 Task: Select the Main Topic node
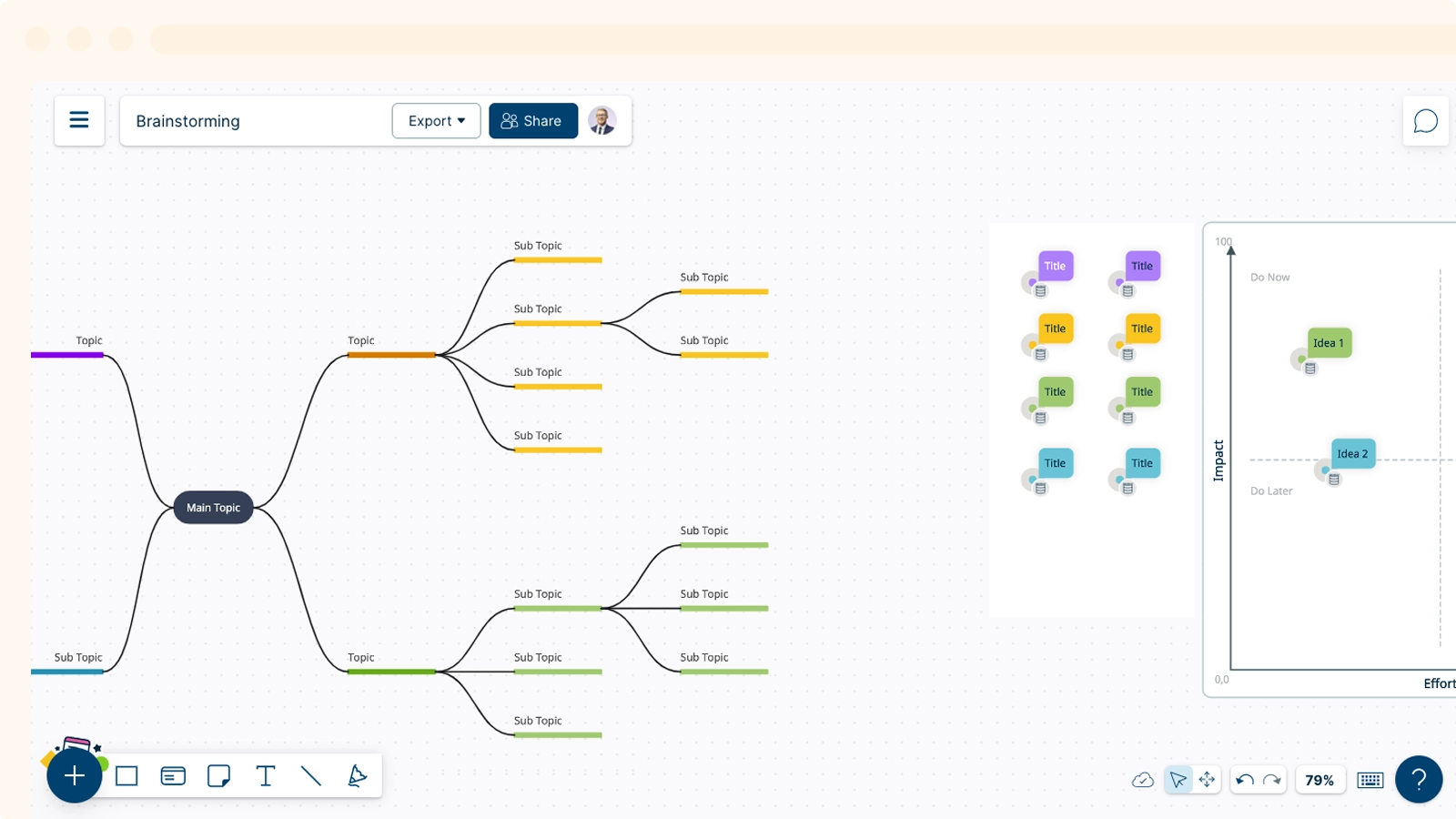[x=213, y=508]
